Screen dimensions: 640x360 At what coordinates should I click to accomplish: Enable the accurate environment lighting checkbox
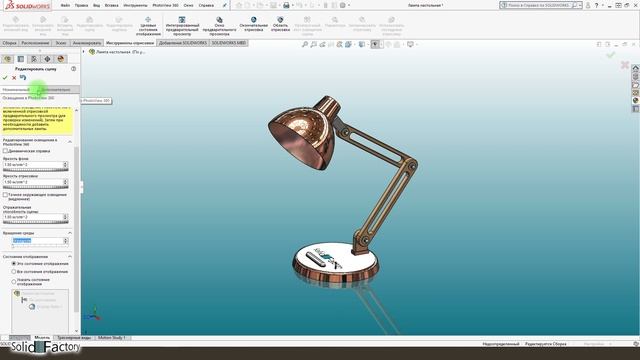pyautogui.click(x=5, y=195)
